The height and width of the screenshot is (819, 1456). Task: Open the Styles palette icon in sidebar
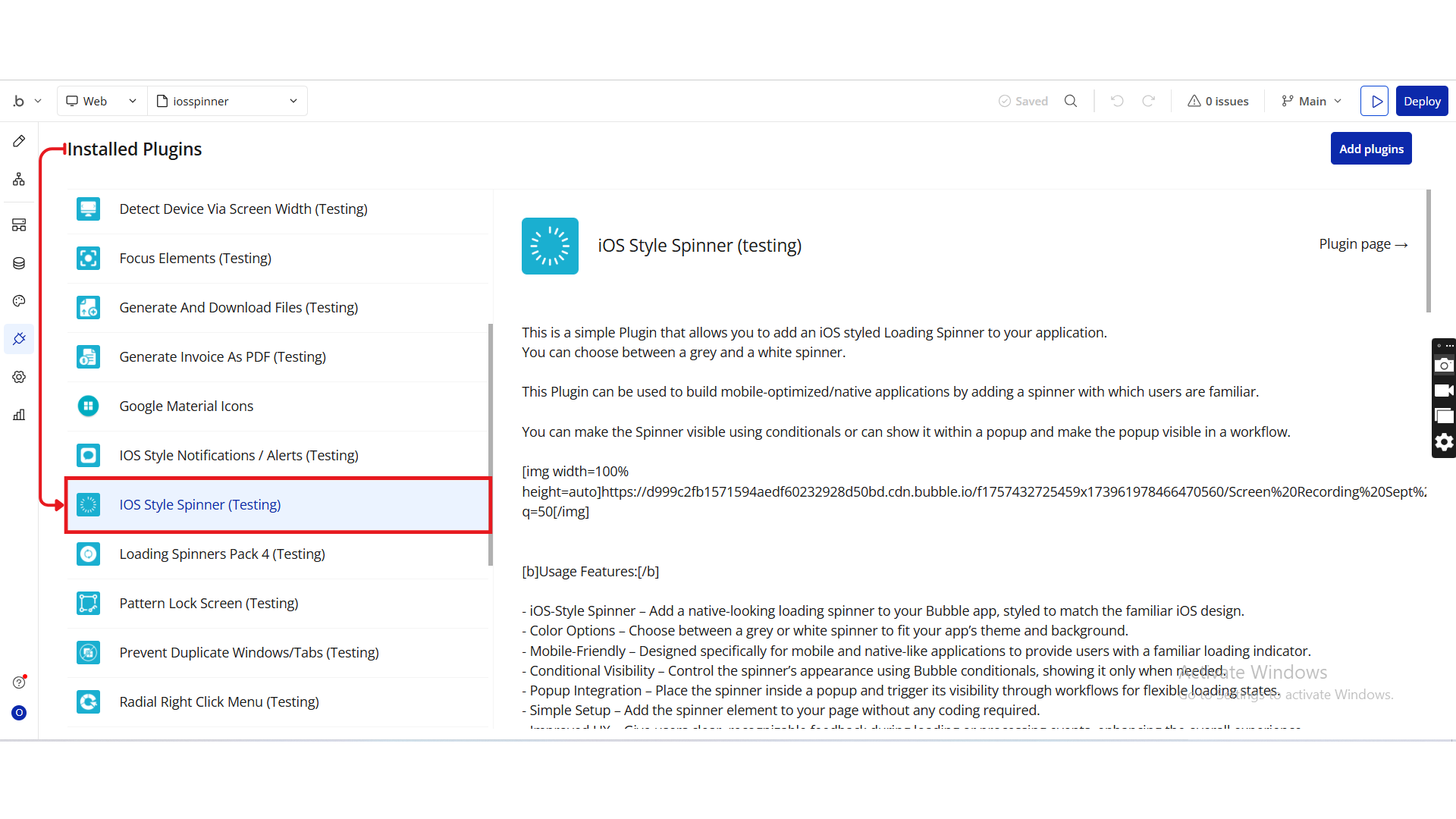19,301
